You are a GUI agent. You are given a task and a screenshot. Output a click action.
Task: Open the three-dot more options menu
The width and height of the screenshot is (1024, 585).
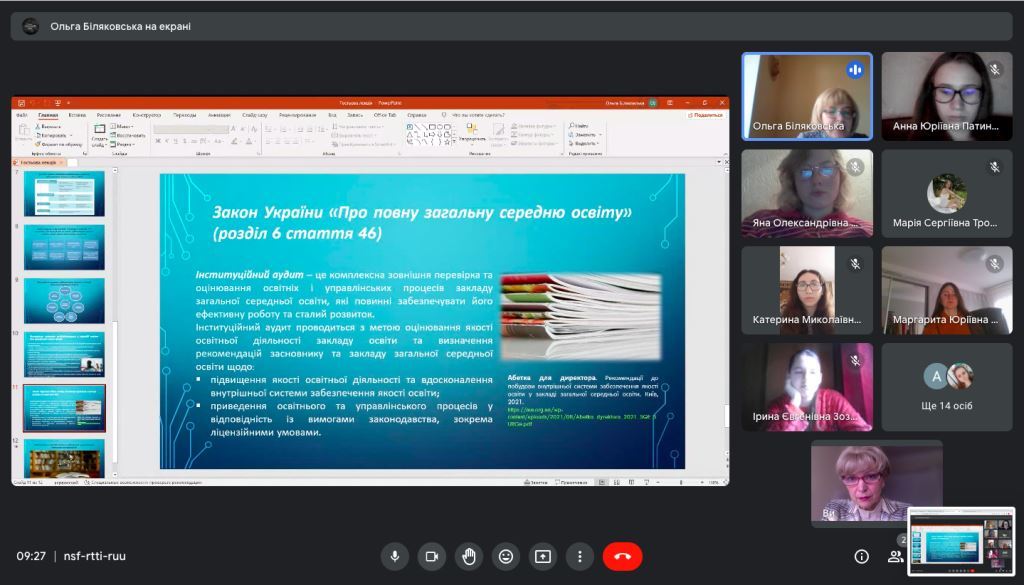[x=580, y=556]
